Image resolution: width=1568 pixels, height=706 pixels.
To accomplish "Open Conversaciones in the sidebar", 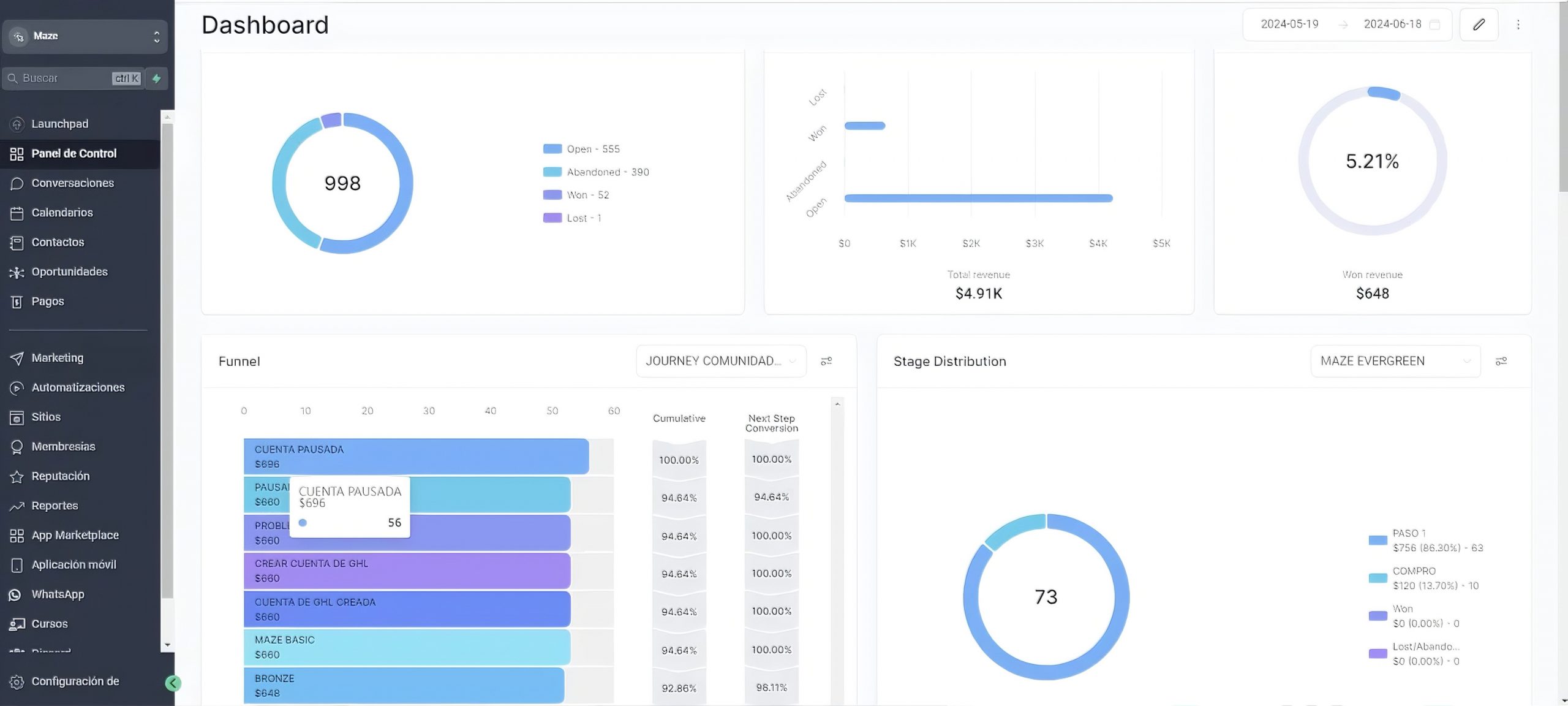I will (x=72, y=183).
